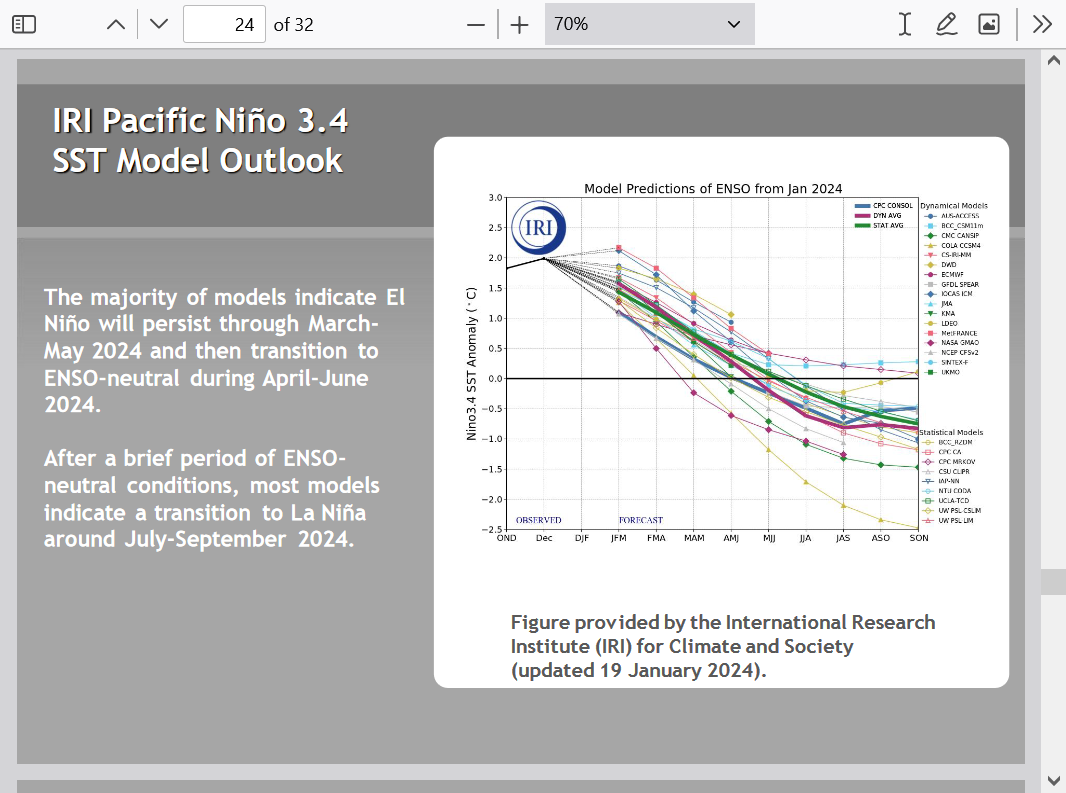Add an image with the image tool
The image size is (1066, 793).
(988, 24)
